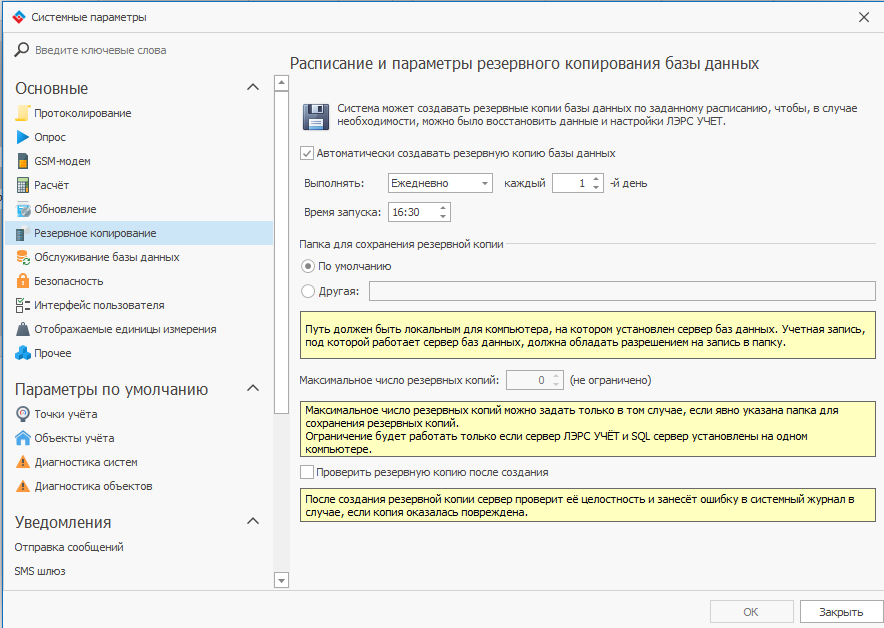Click the Объекты учёта house icon

23,438
